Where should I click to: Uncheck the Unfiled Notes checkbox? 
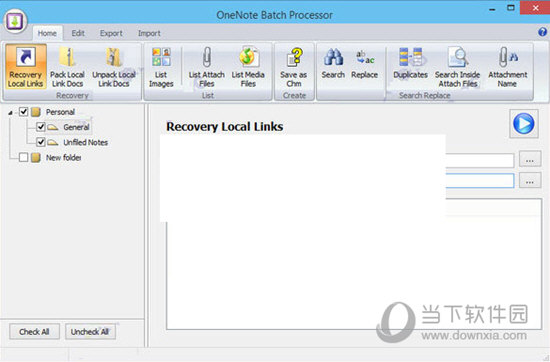(x=41, y=142)
